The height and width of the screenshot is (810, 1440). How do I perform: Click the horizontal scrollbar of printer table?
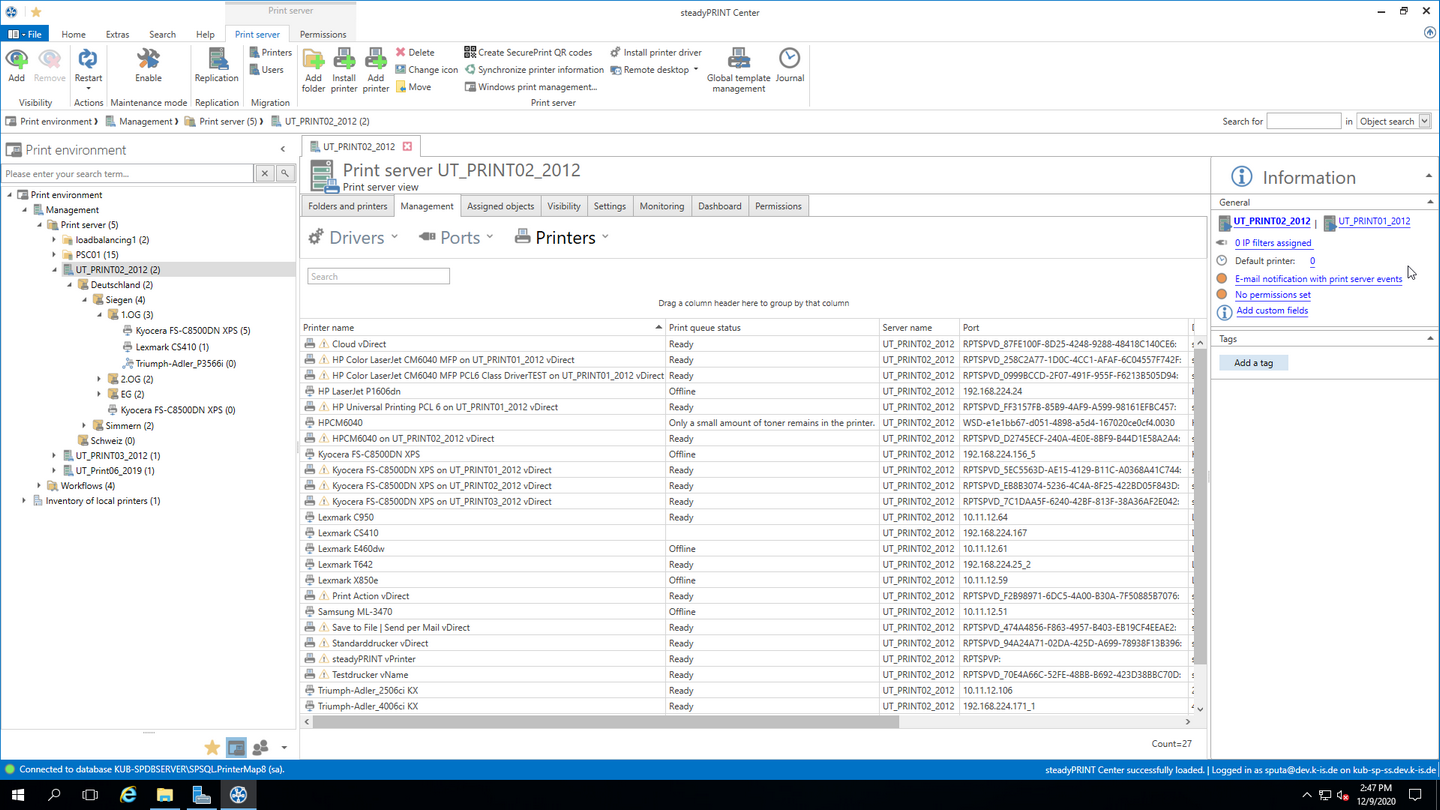(x=606, y=721)
